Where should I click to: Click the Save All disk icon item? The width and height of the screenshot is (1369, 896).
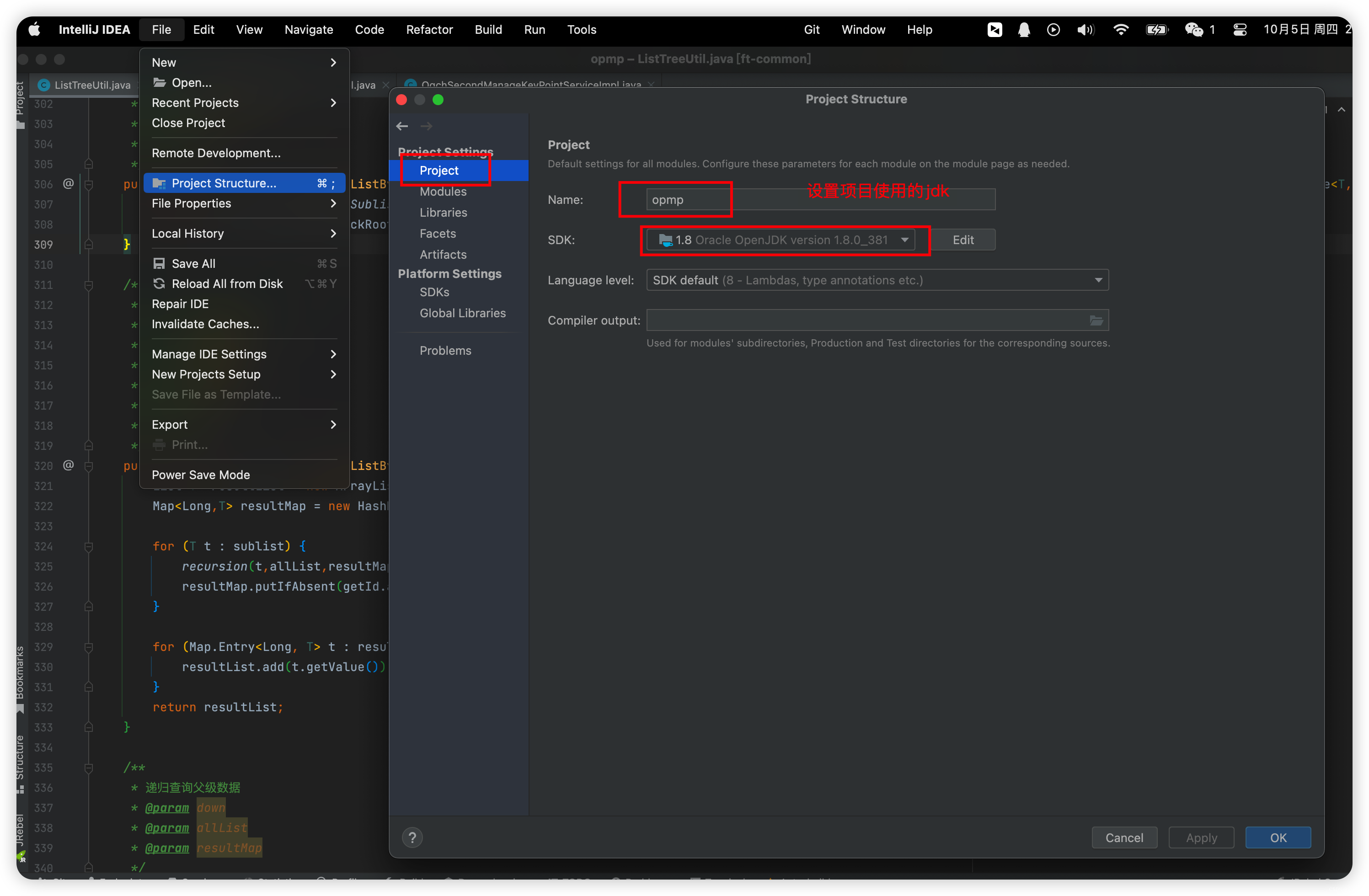(x=193, y=263)
